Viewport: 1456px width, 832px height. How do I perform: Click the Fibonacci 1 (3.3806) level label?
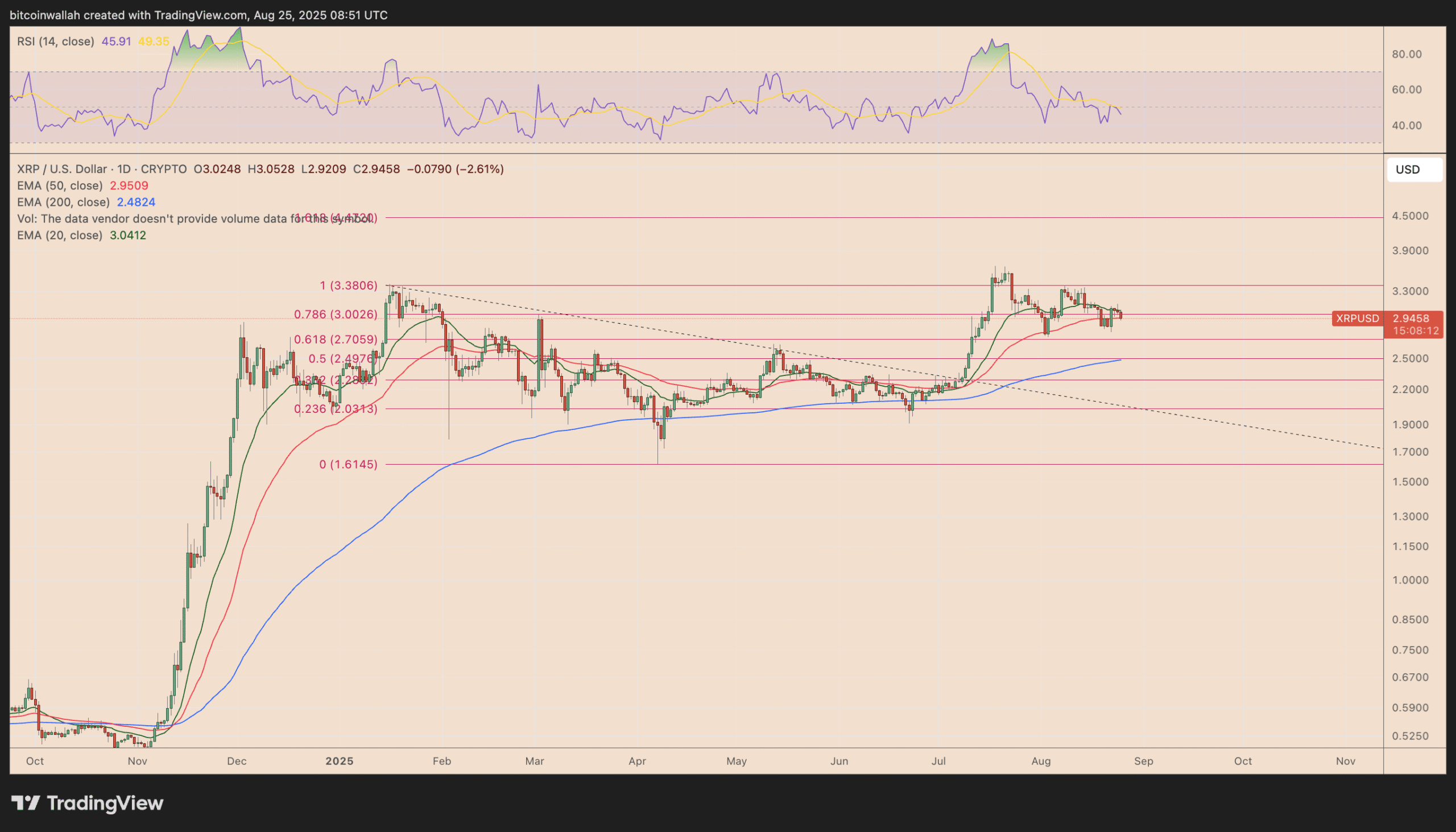click(x=348, y=285)
